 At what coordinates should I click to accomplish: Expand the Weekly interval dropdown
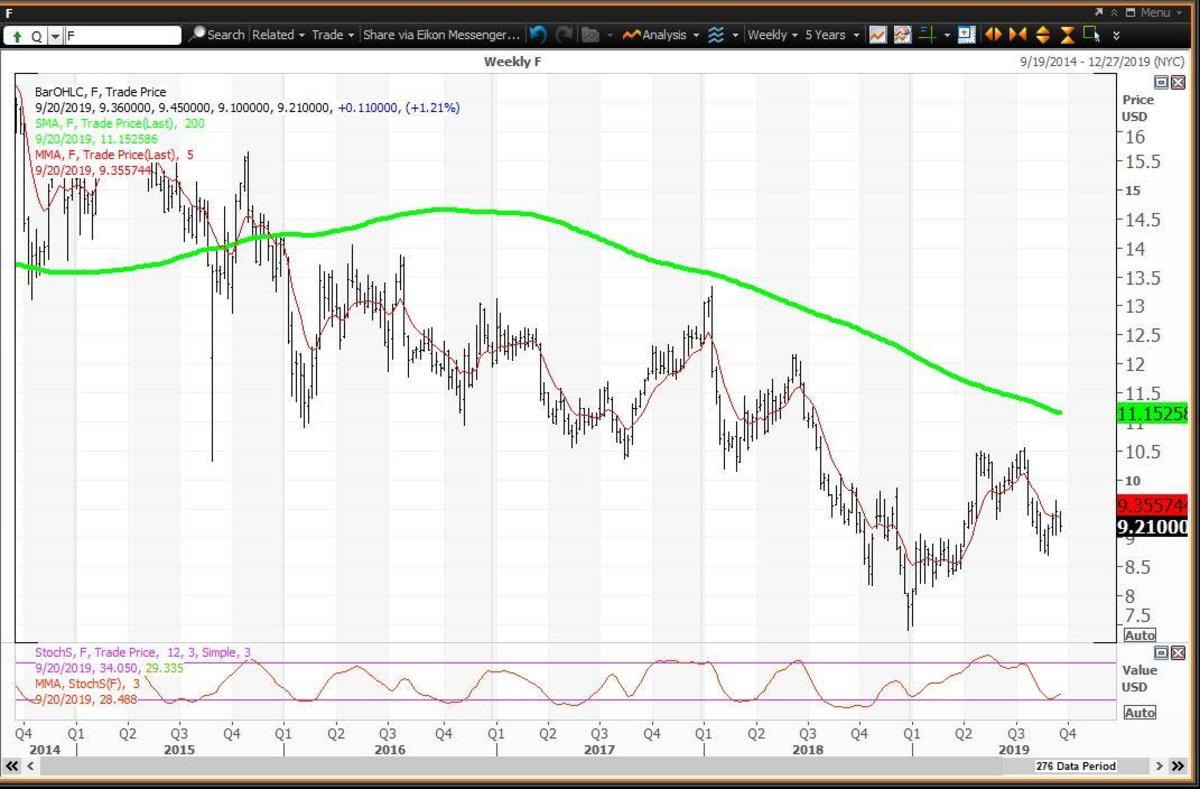tap(773, 35)
